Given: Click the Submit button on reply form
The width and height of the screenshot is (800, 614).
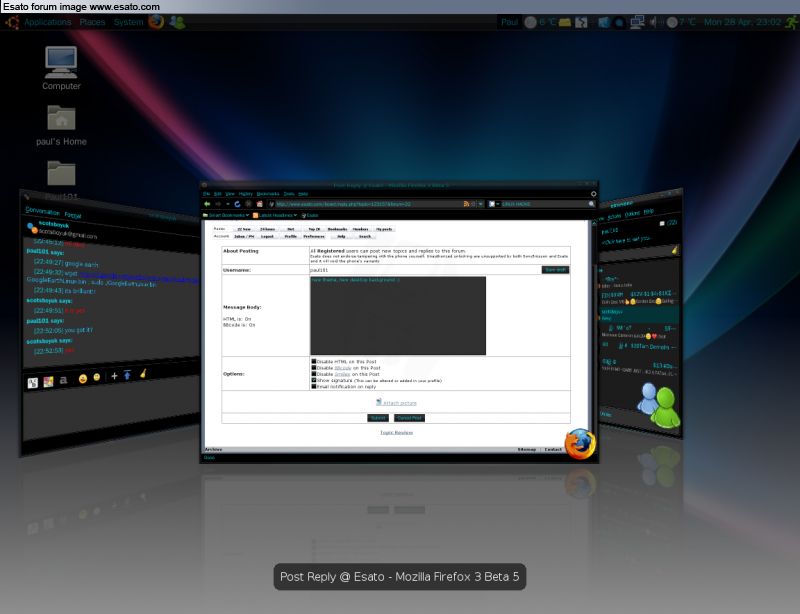Looking at the screenshot, I should pos(378,418).
